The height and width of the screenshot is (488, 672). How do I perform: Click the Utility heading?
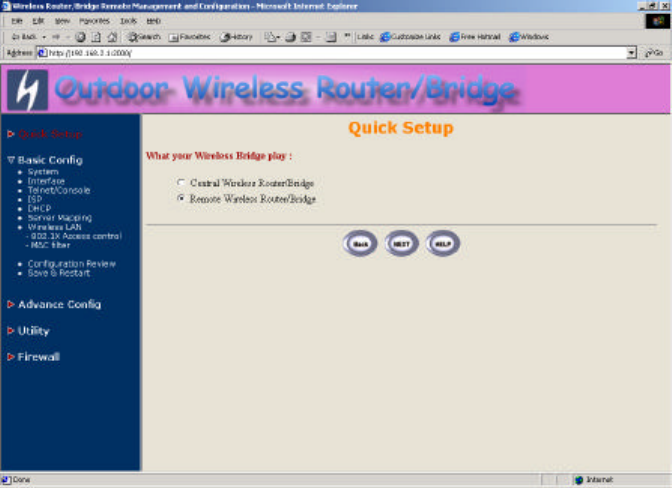click(x=33, y=331)
